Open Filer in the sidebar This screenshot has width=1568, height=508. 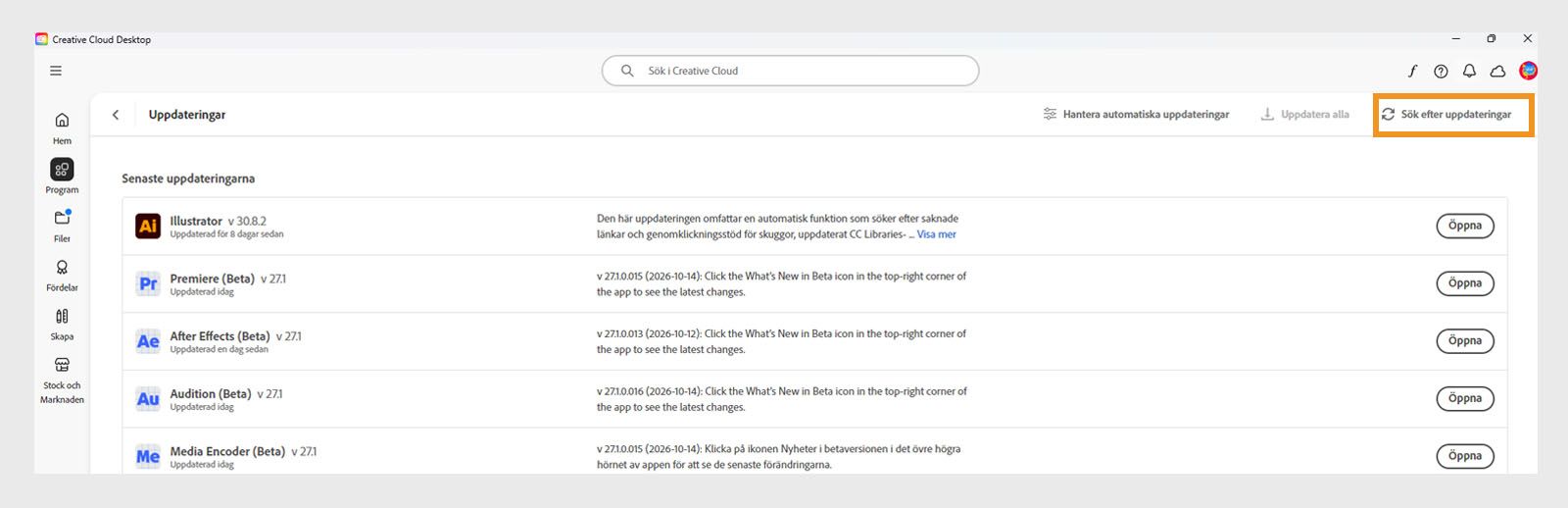tap(62, 226)
